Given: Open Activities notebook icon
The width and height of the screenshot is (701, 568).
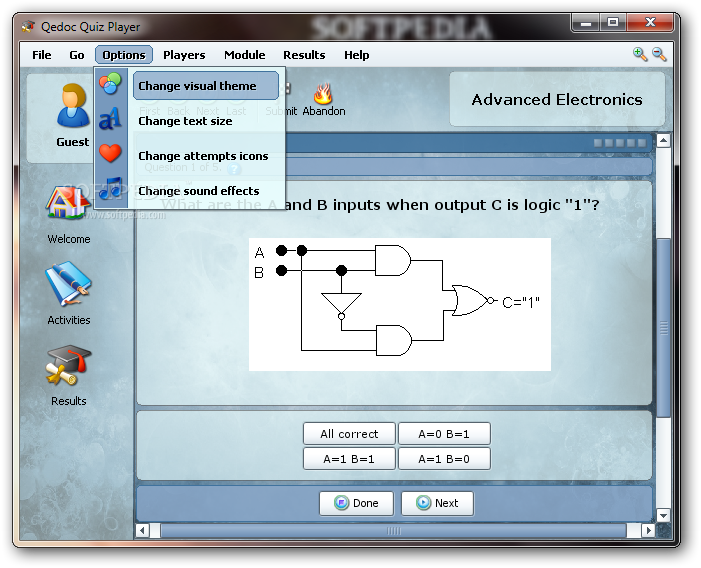Looking at the screenshot, I should point(68,284).
